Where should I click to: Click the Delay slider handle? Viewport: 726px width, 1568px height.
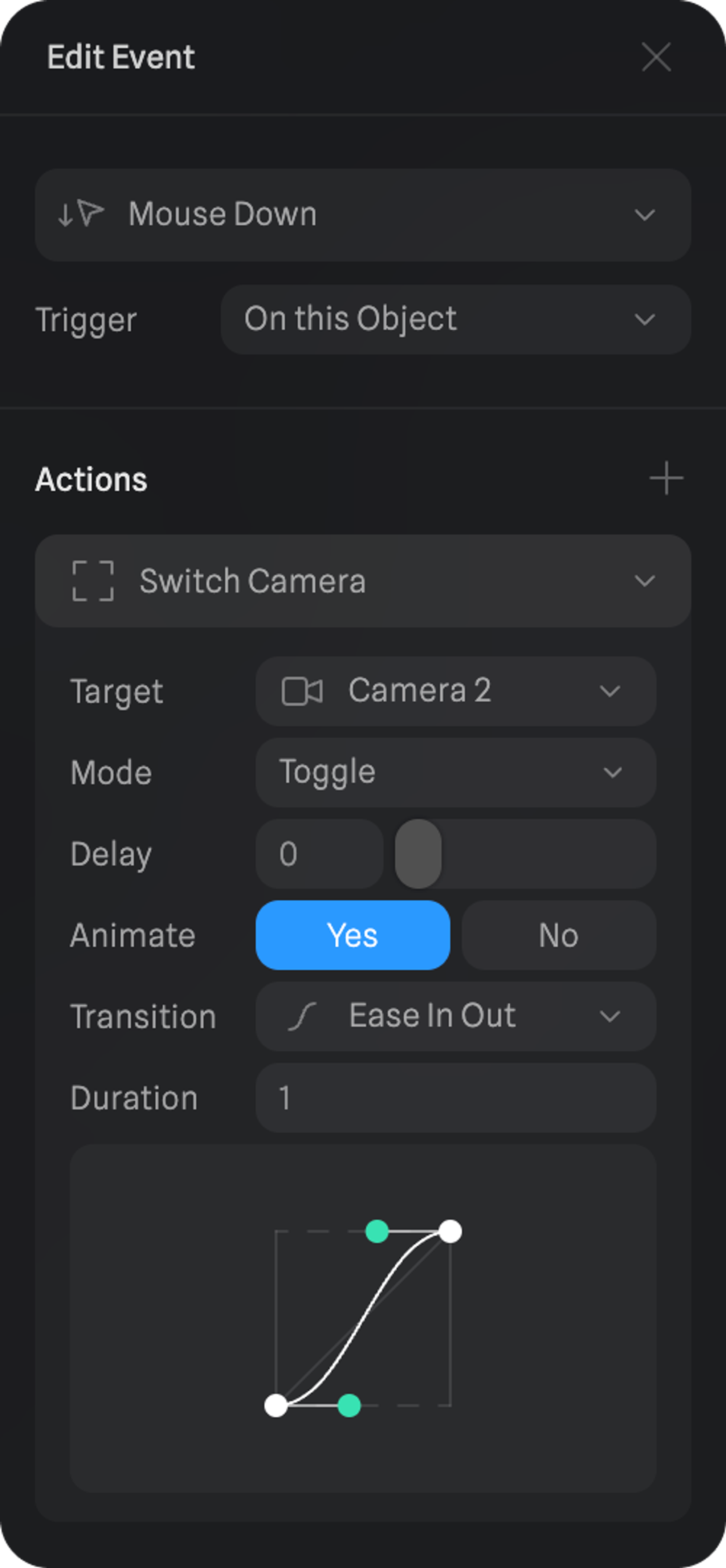tap(418, 853)
